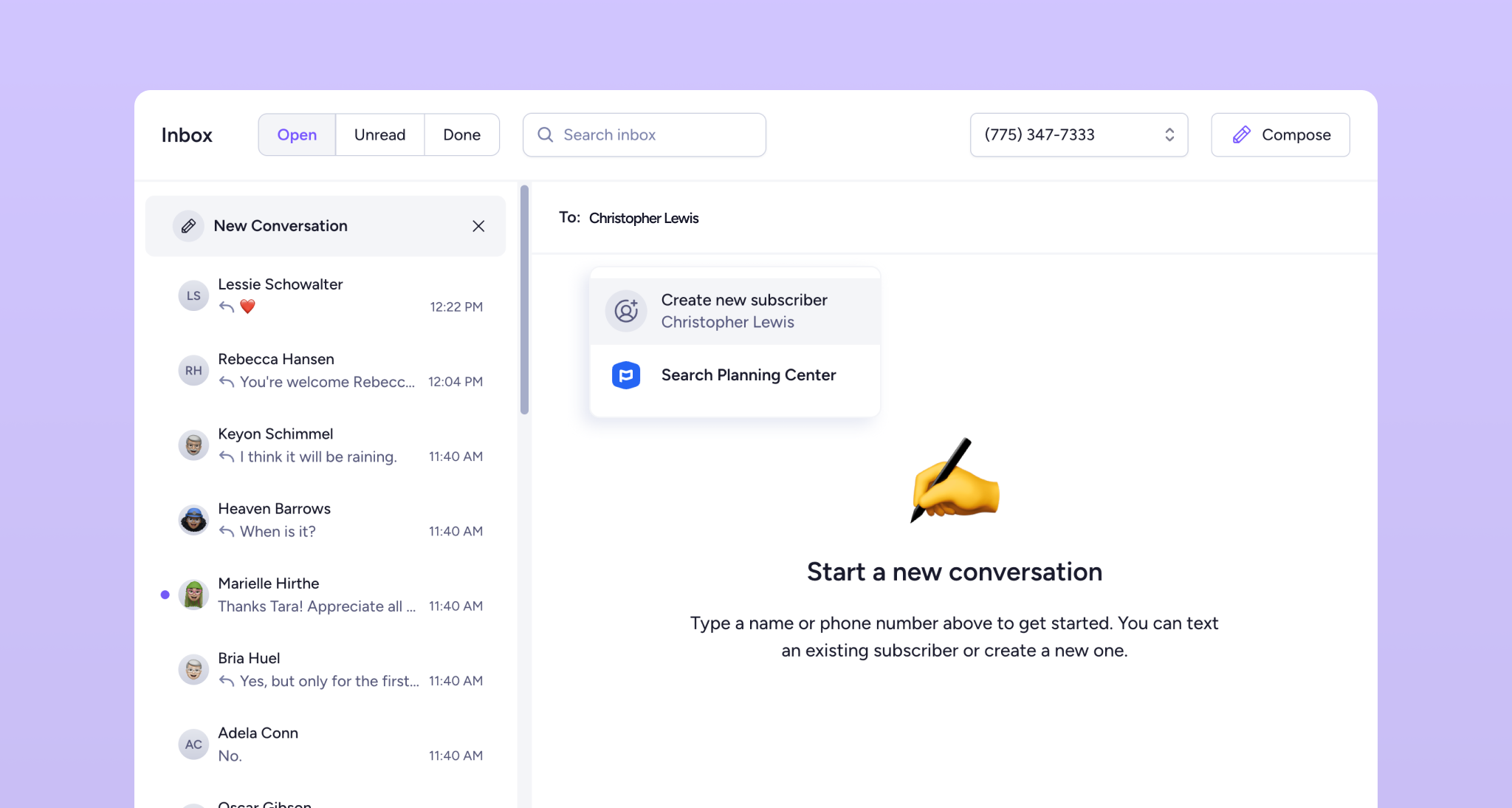1512x808 pixels.
Task: Click the up-down chevron on number selector
Action: (x=1169, y=134)
